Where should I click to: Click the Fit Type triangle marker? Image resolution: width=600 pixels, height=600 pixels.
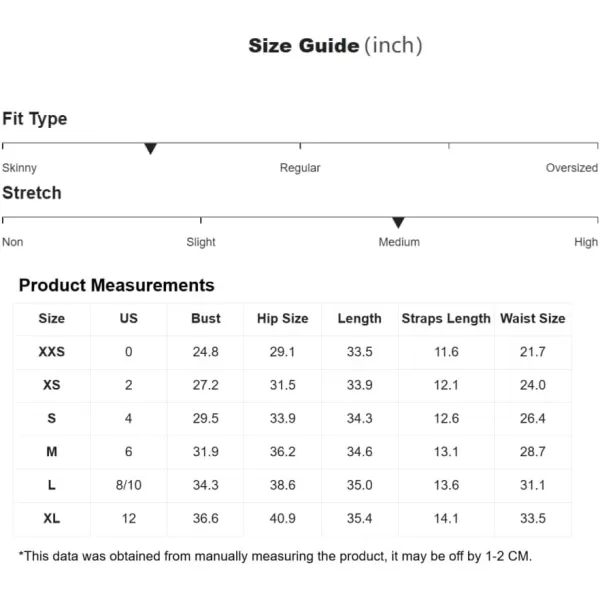click(x=151, y=149)
